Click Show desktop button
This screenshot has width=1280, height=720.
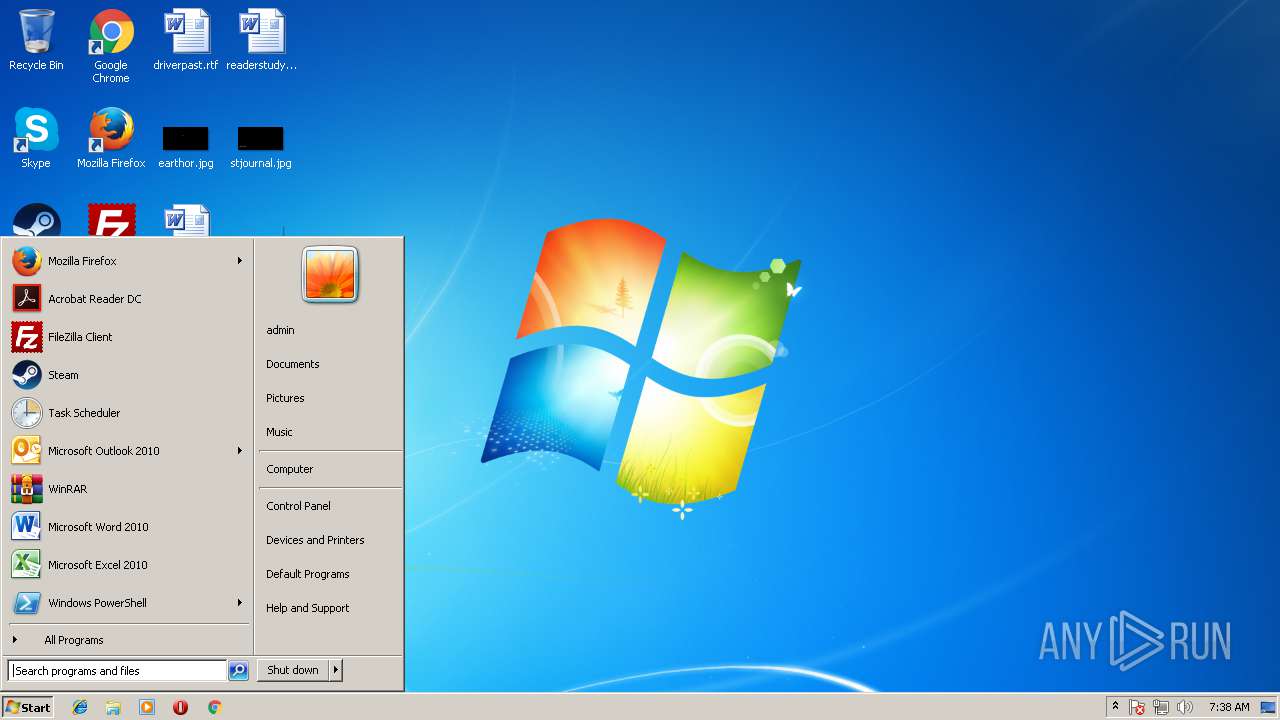(x=1268, y=707)
